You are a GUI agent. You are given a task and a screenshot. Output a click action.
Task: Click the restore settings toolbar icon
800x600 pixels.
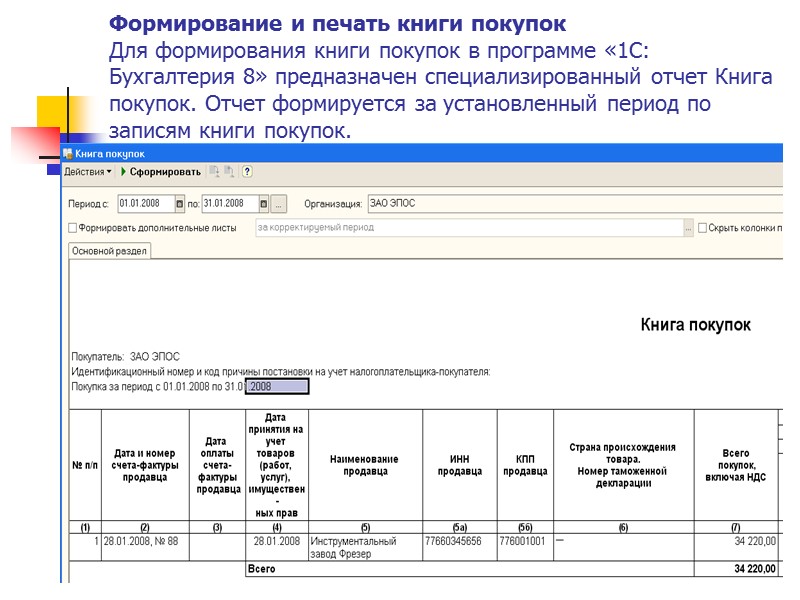tap(214, 171)
